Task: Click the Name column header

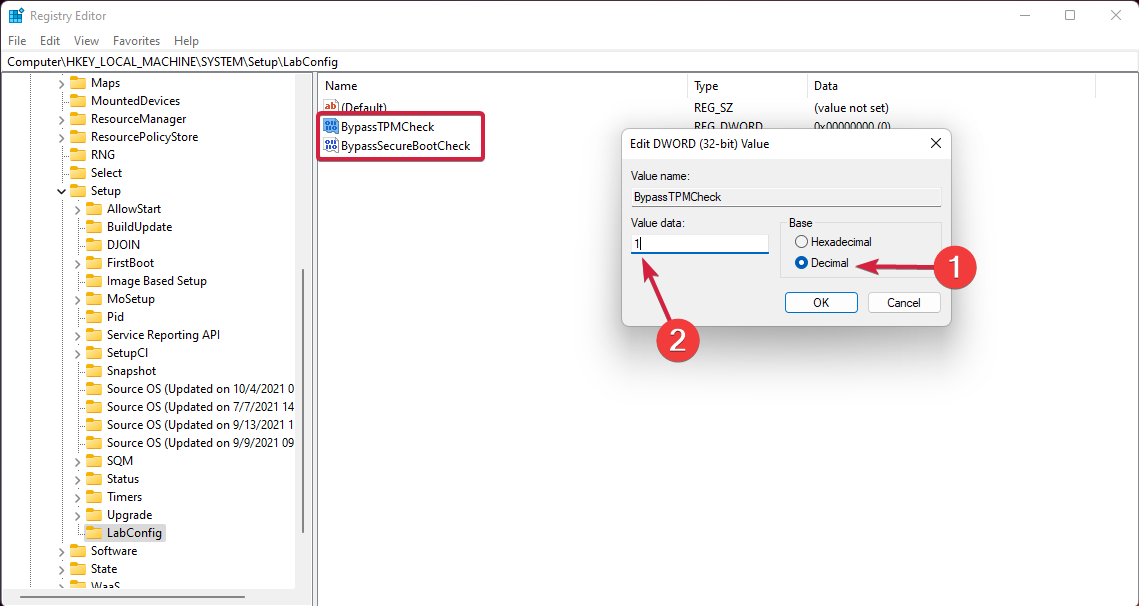Action: (x=503, y=86)
